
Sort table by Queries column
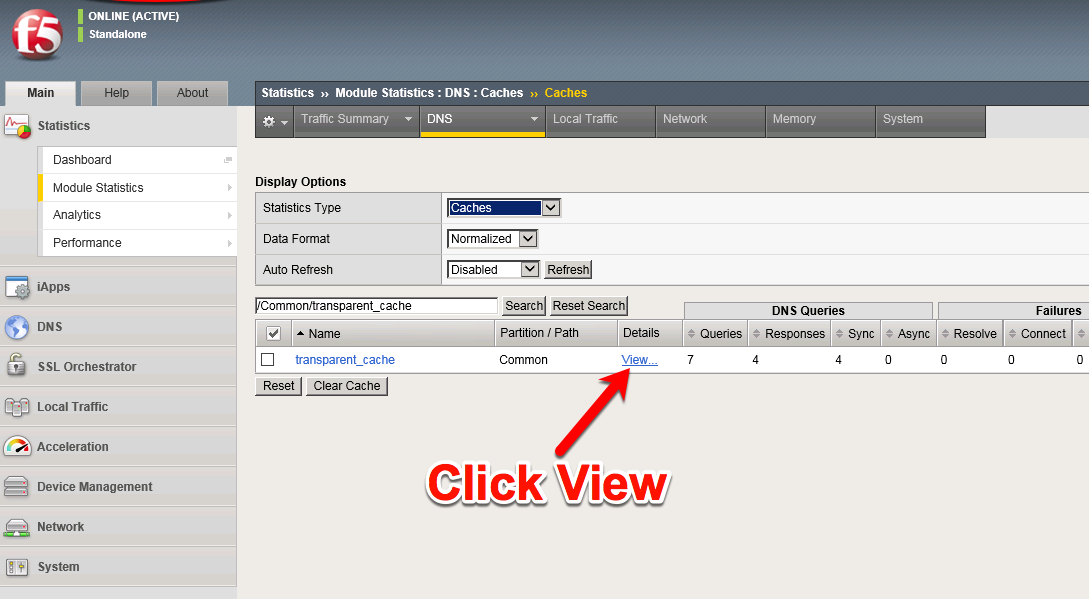click(x=715, y=334)
